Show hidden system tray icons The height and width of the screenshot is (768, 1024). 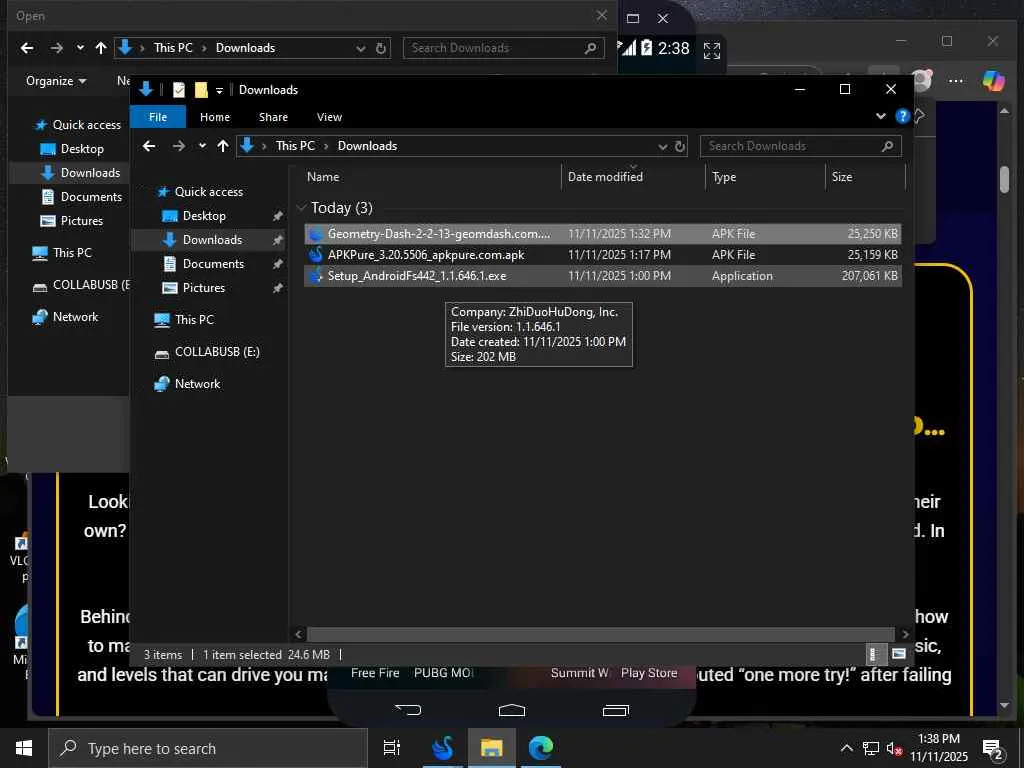coord(846,748)
